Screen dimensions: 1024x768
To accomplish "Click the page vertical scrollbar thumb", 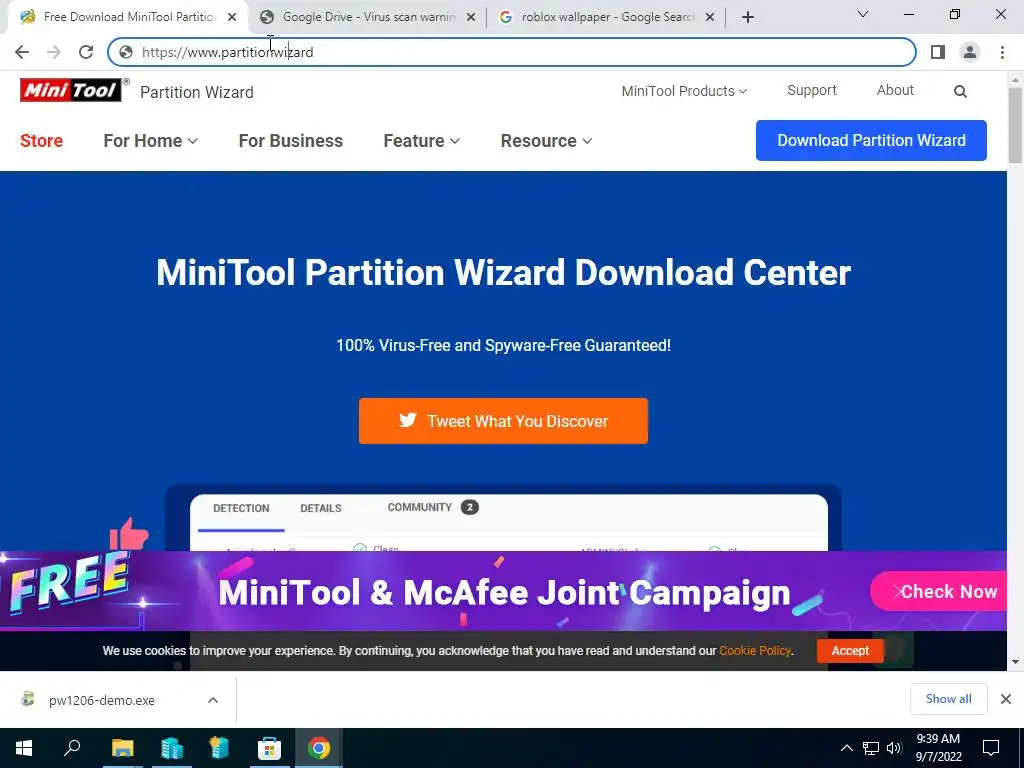I will pyautogui.click(x=1015, y=124).
